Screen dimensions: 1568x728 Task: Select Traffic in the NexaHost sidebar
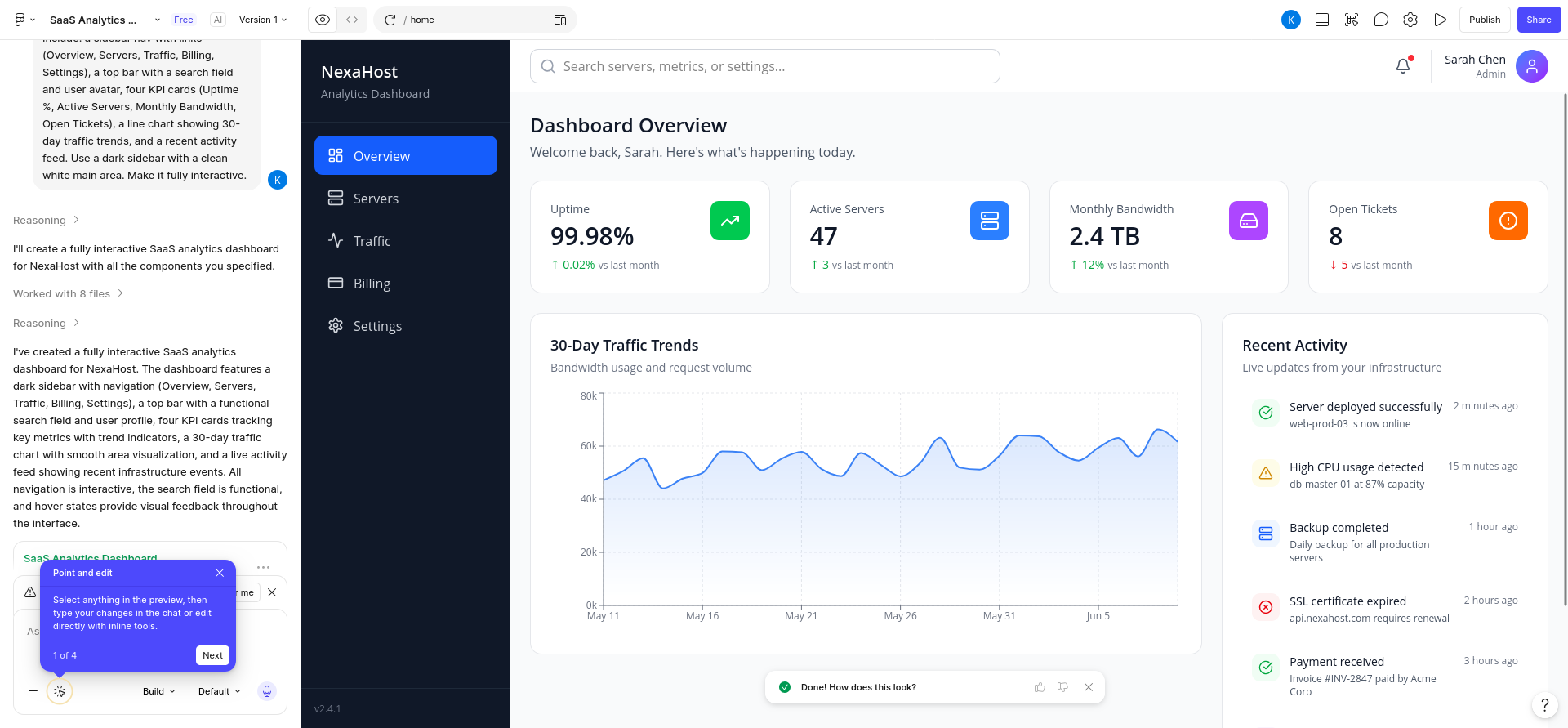point(406,240)
